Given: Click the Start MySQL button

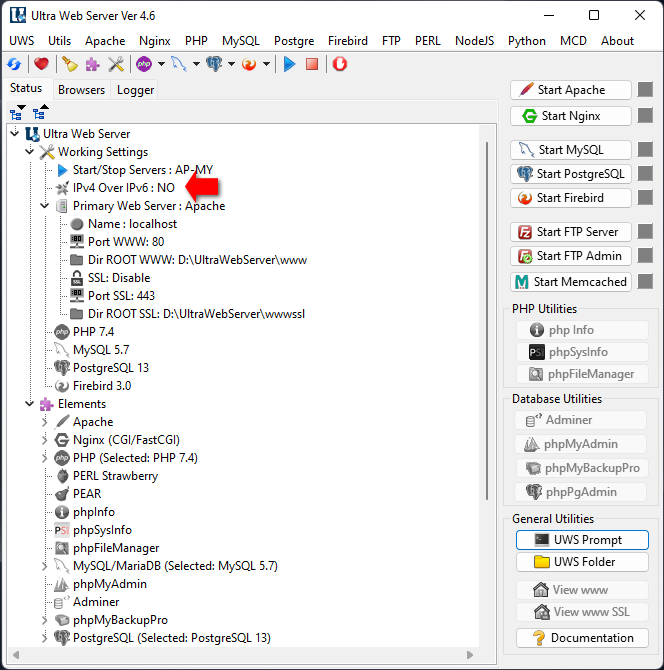Looking at the screenshot, I should point(570,150).
